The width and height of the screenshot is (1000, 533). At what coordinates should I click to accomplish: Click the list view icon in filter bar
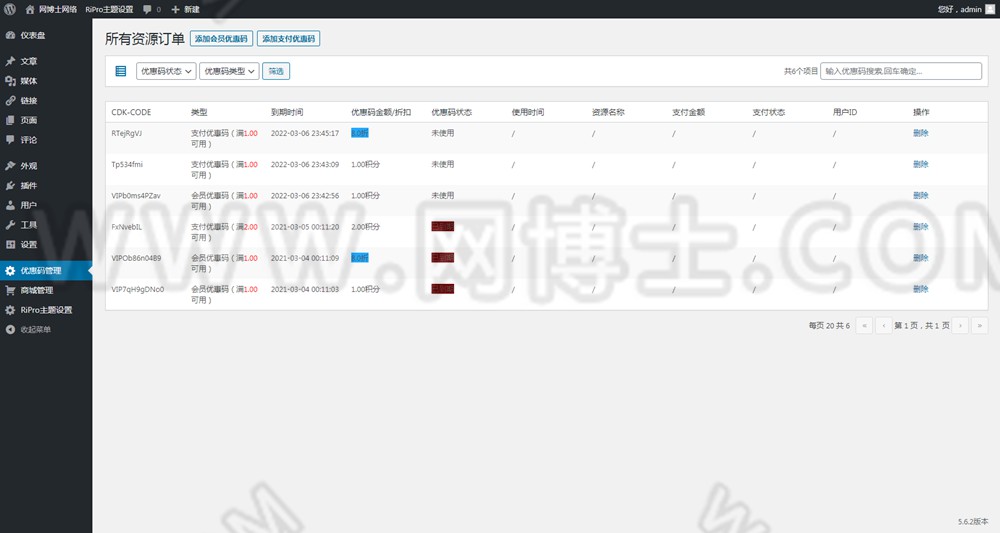(x=121, y=71)
